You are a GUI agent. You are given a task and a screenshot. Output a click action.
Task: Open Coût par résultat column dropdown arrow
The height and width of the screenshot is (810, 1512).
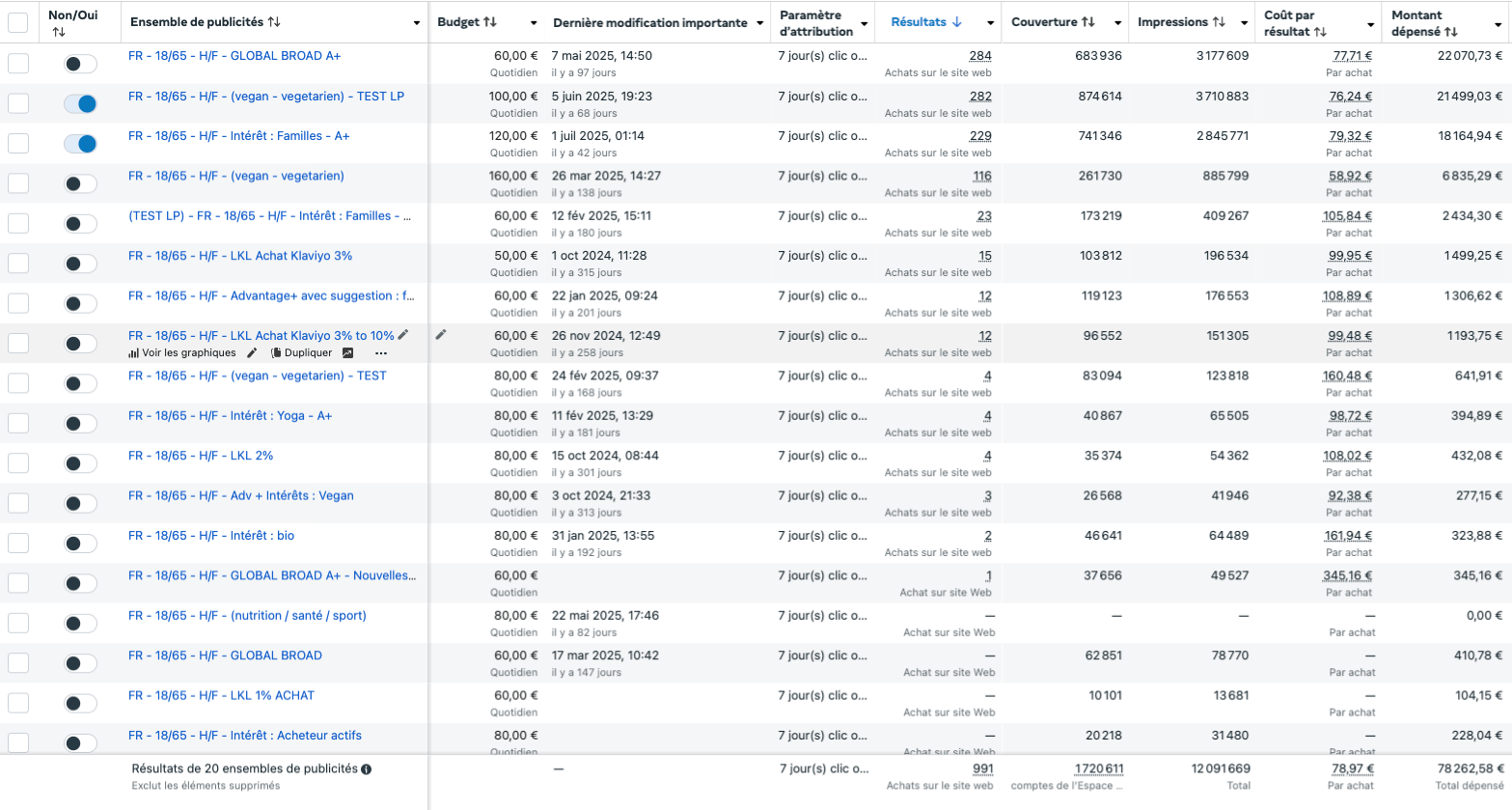tap(1370, 23)
